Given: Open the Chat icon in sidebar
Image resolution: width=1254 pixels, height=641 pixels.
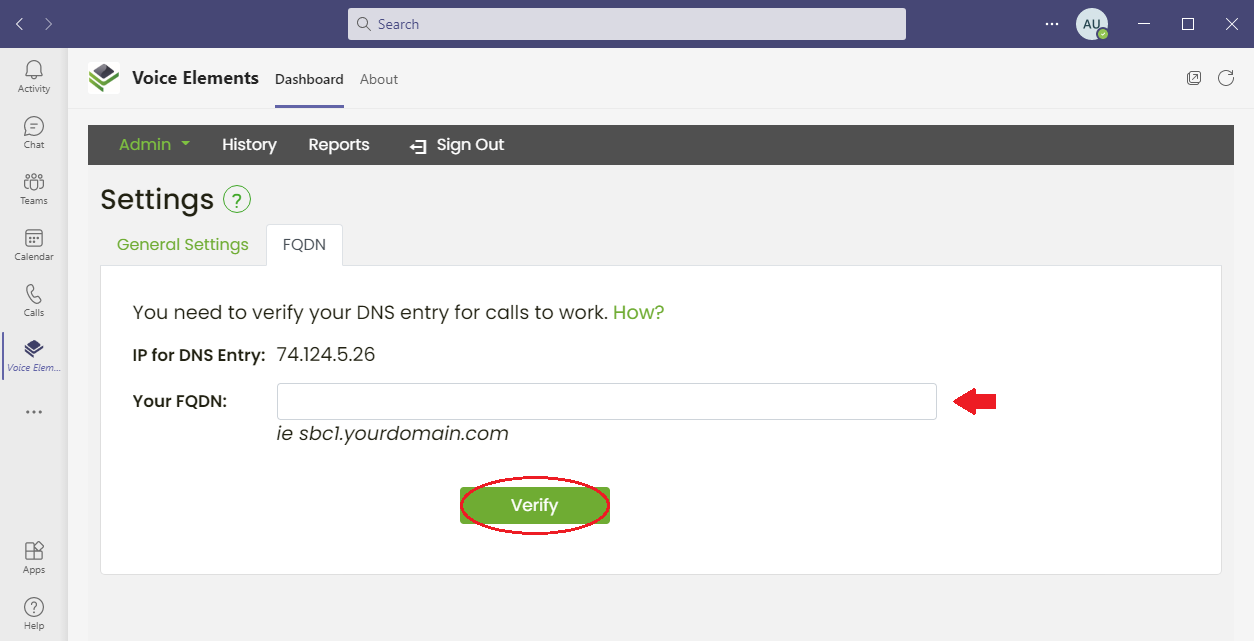Looking at the screenshot, I should 34,126.
